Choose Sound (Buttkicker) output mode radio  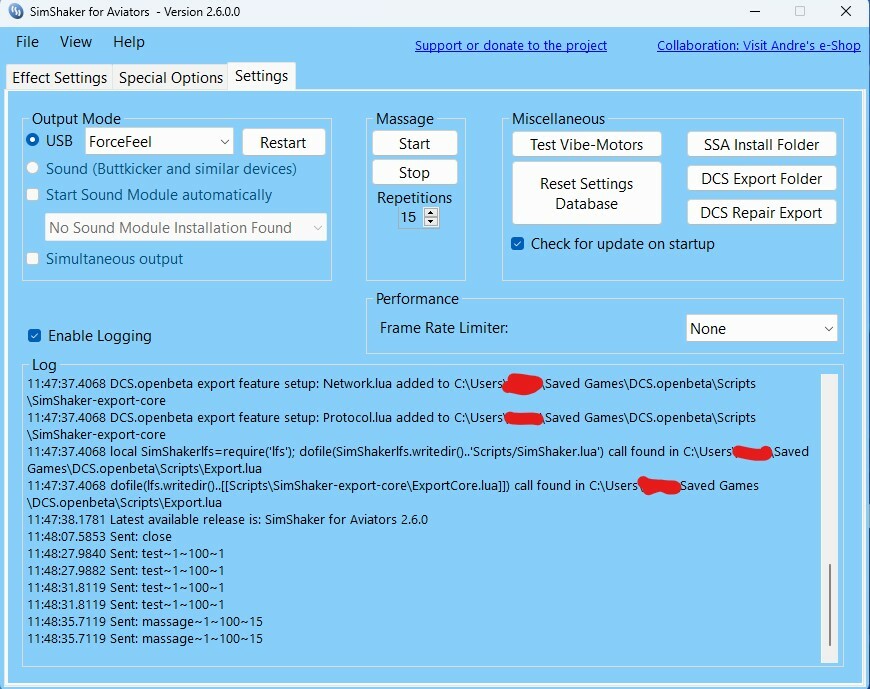(33, 168)
